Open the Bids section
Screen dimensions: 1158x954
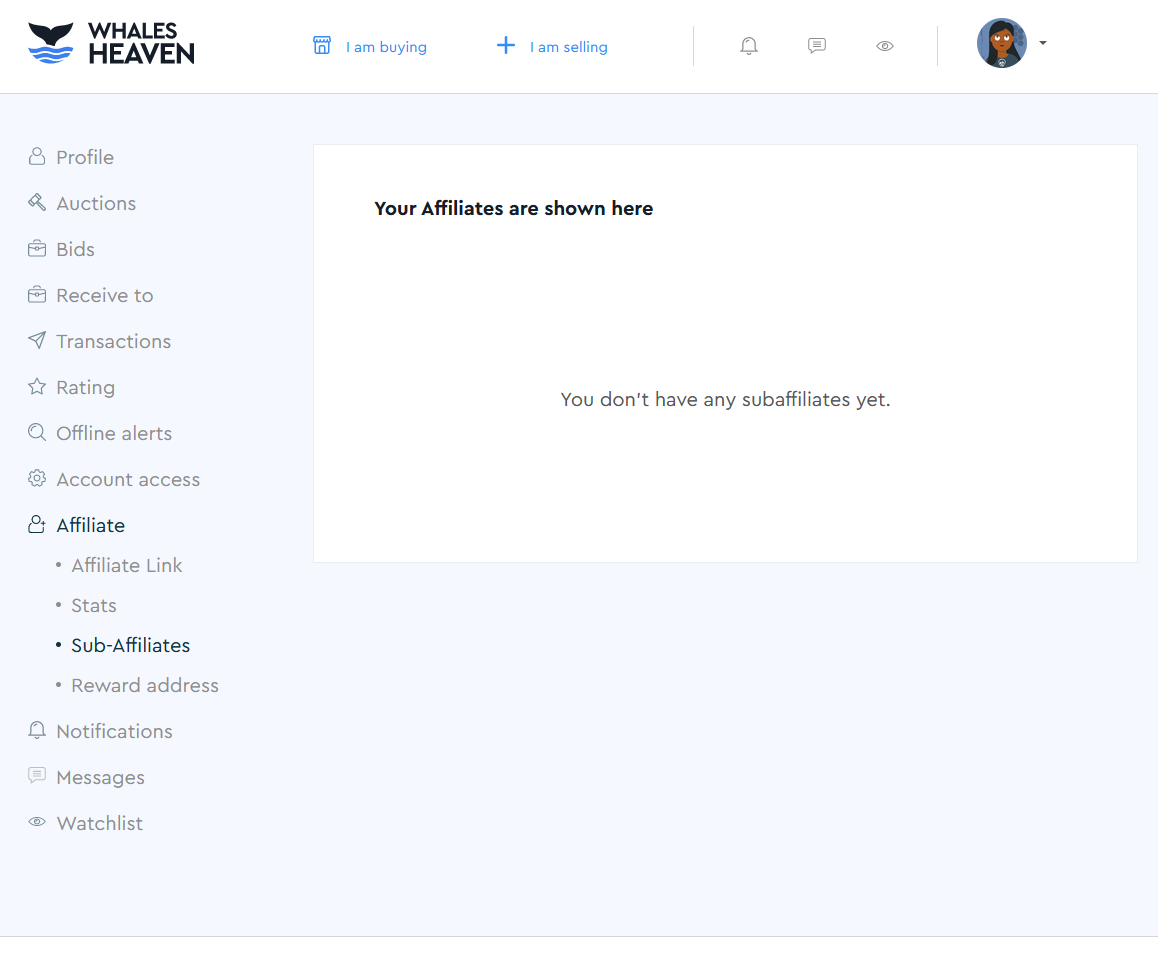(x=75, y=249)
